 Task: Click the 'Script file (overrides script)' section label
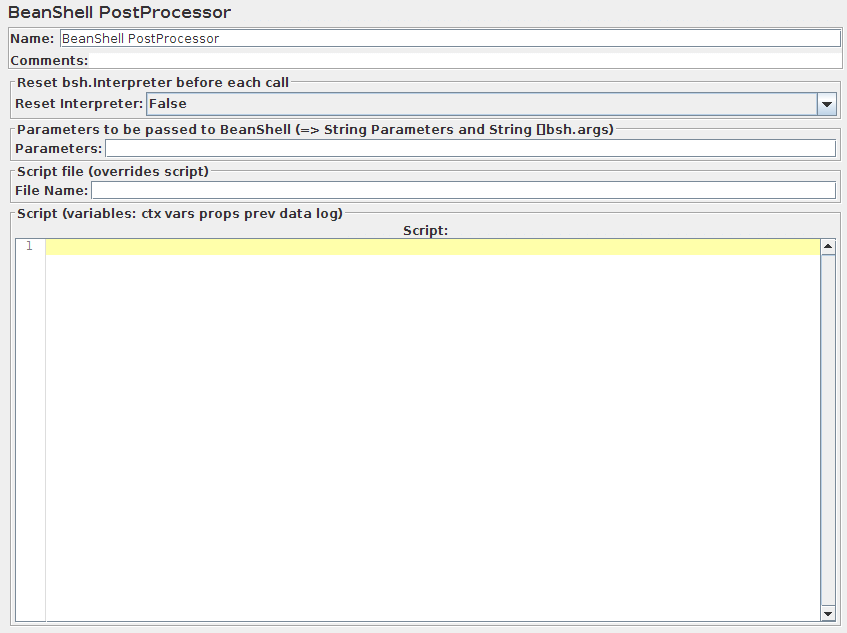tap(115, 171)
